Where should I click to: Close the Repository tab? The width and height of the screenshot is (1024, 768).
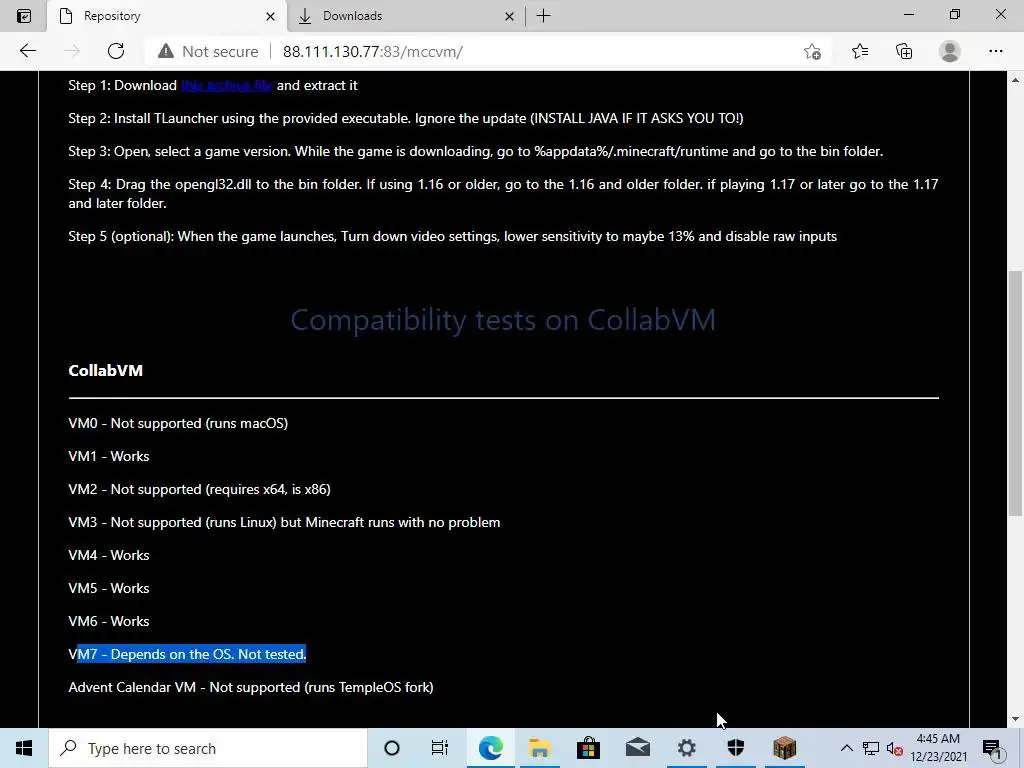pos(270,16)
